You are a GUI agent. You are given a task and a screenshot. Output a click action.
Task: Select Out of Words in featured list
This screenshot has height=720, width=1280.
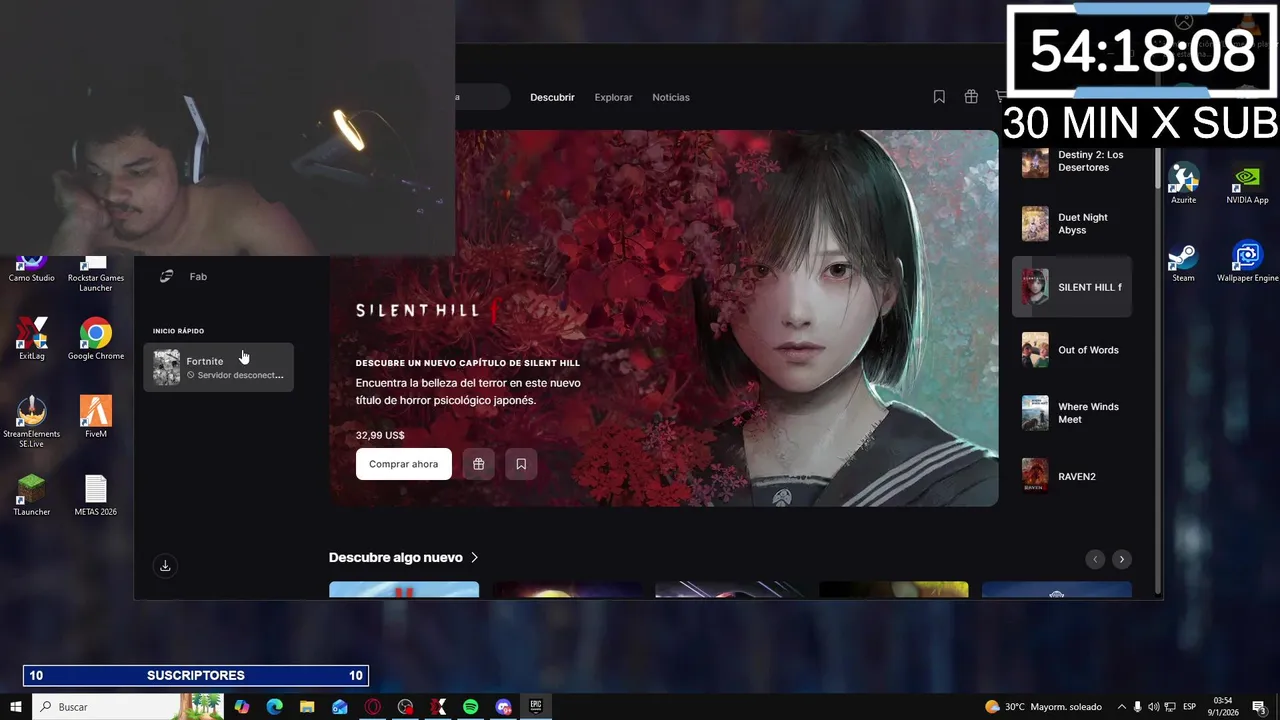(x=1072, y=350)
